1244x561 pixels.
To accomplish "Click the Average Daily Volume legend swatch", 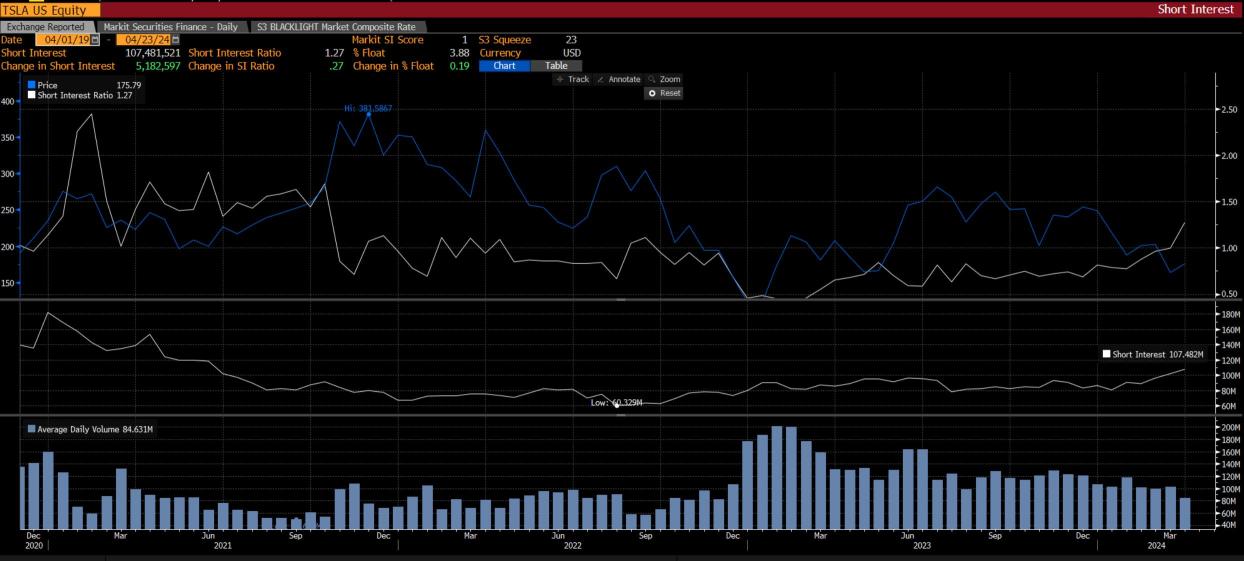I will [x=32, y=429].
